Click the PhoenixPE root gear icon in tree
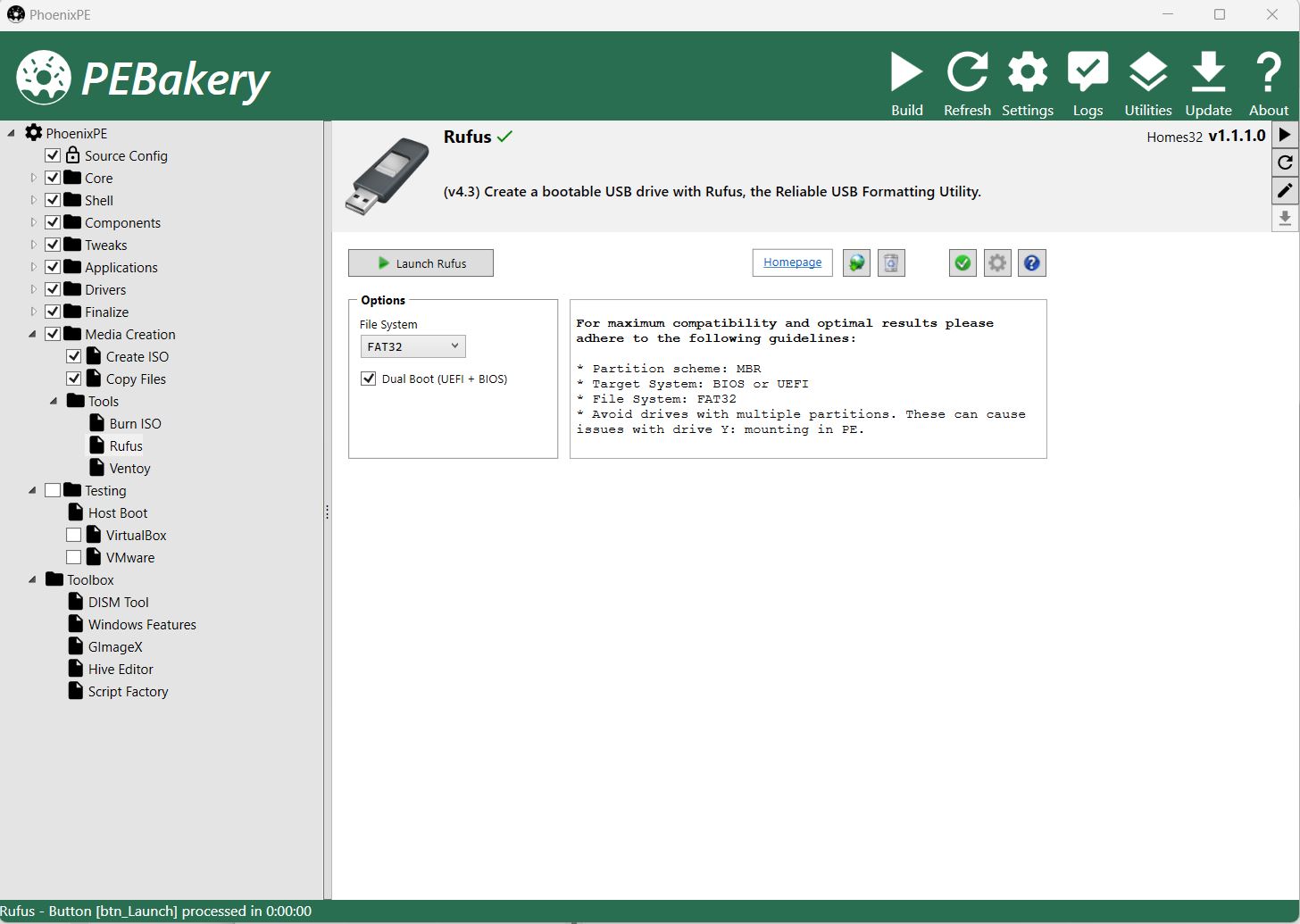 tap(33, 133)
